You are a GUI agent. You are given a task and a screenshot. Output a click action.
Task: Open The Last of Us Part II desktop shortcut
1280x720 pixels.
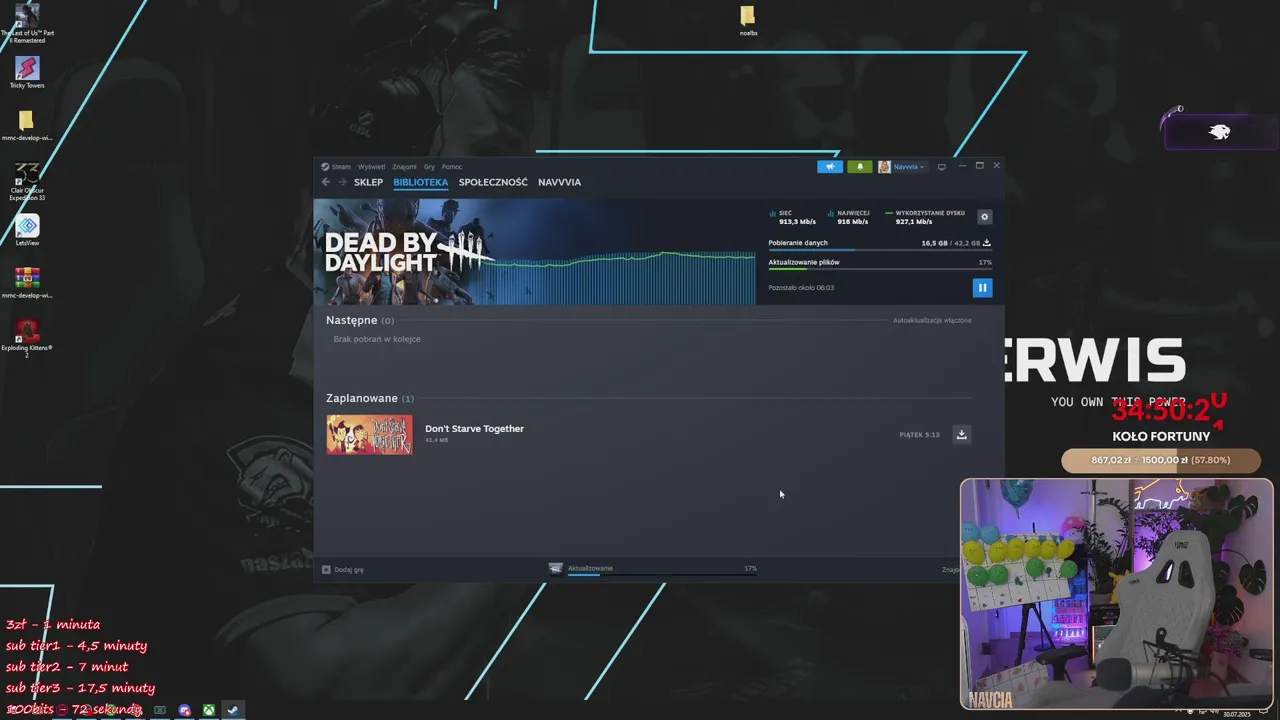[27, 23]
